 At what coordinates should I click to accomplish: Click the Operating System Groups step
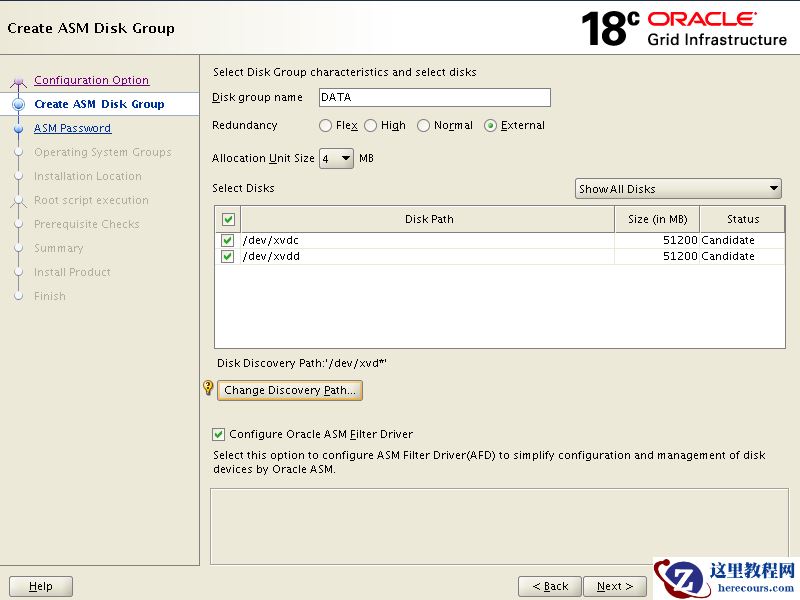click(x=103, y=152)
